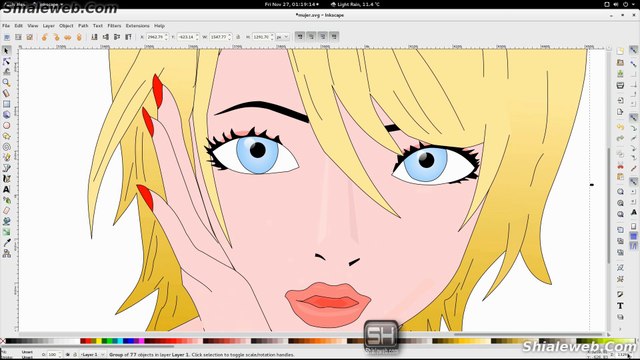
Task: Select the Rectangle tool
Action: [6, 104]
